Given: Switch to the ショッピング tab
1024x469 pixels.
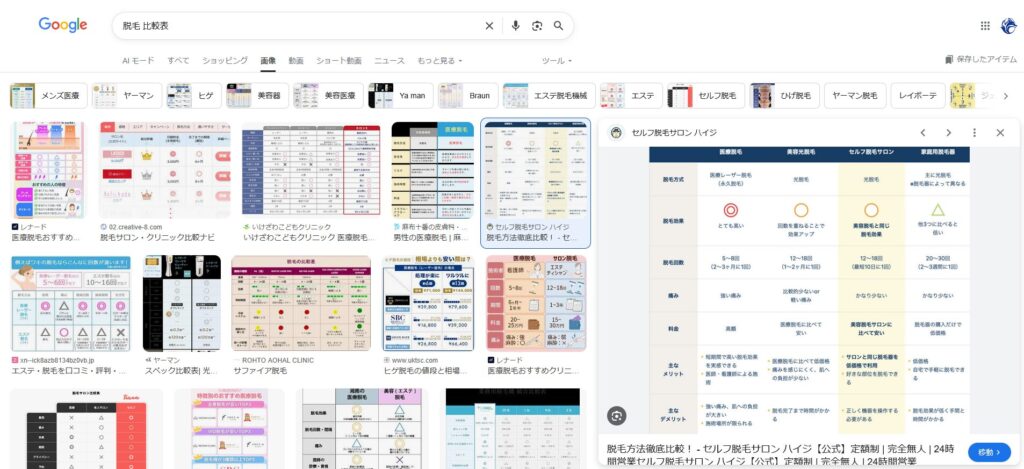Looking at the screenshot, I should click(x=225, y=61).
